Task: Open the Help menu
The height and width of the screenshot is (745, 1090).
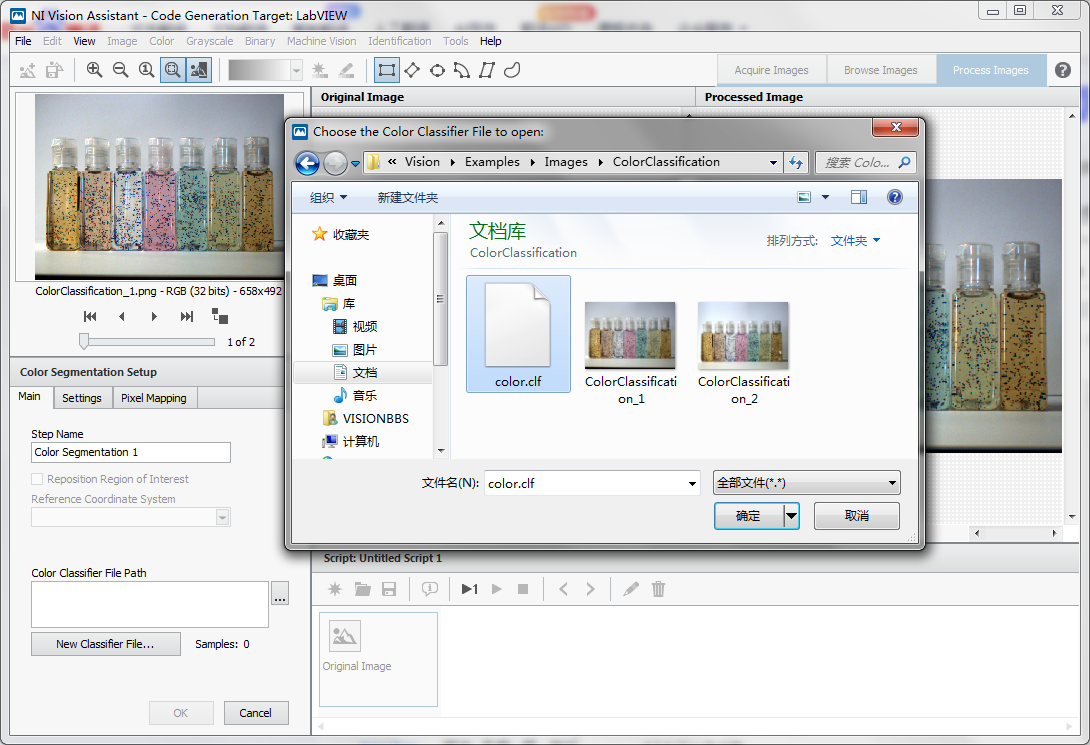Action: click(490, 41)
